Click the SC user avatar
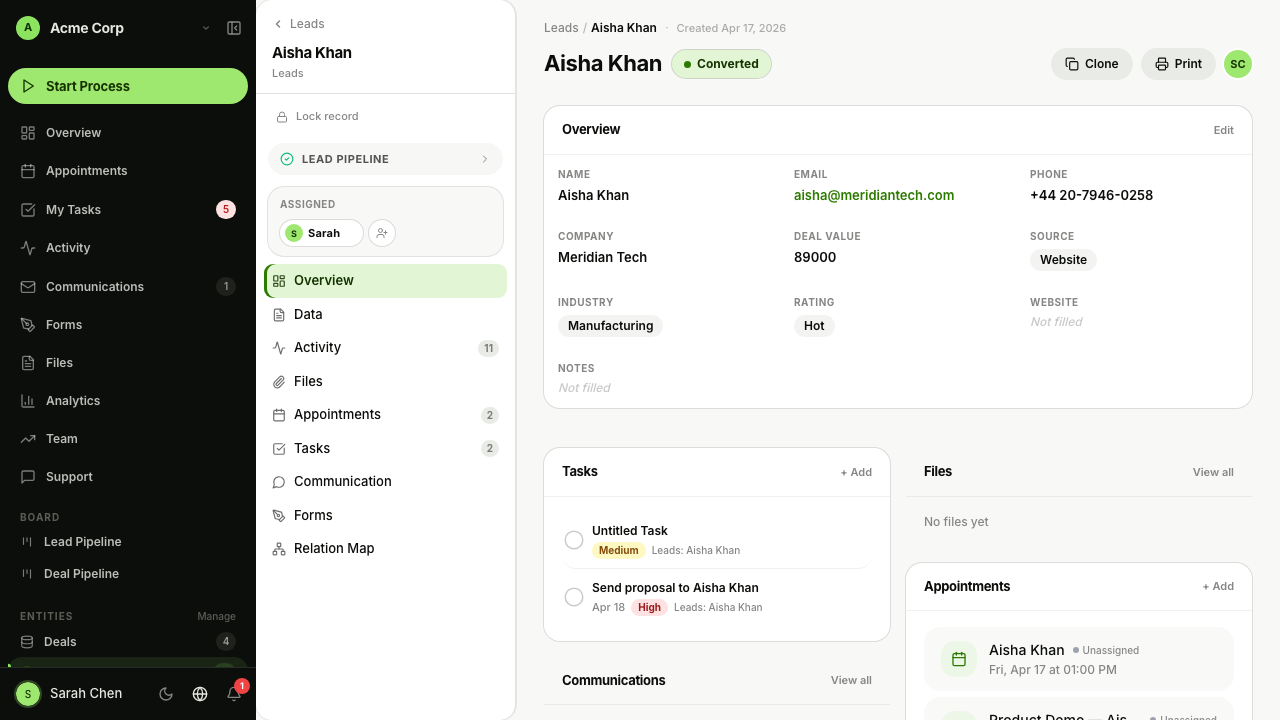The width and height of the screenshot is (1280, 720). 1238,64
